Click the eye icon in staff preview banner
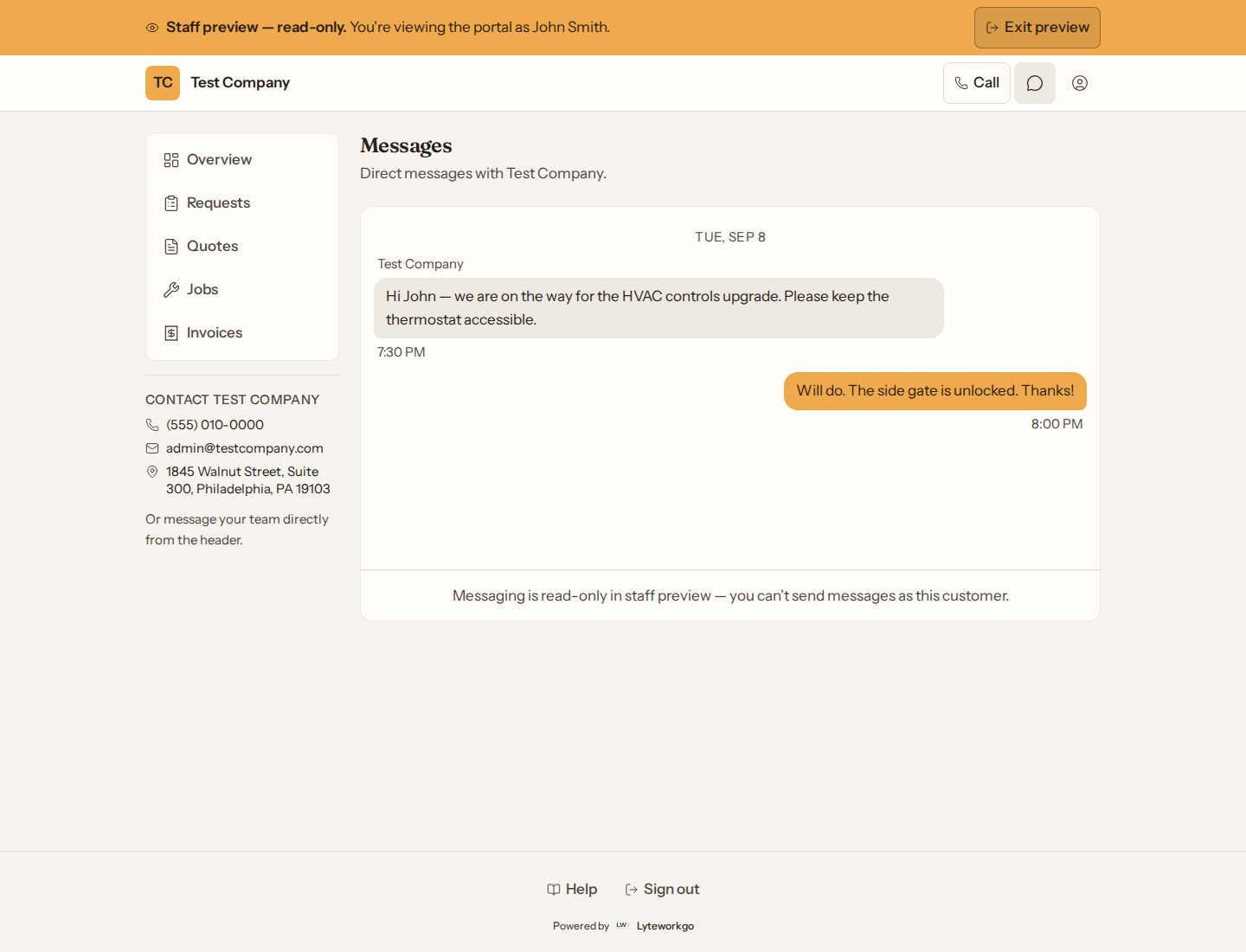The height and width of the screenshot is (952, 1246). point(152,28)
